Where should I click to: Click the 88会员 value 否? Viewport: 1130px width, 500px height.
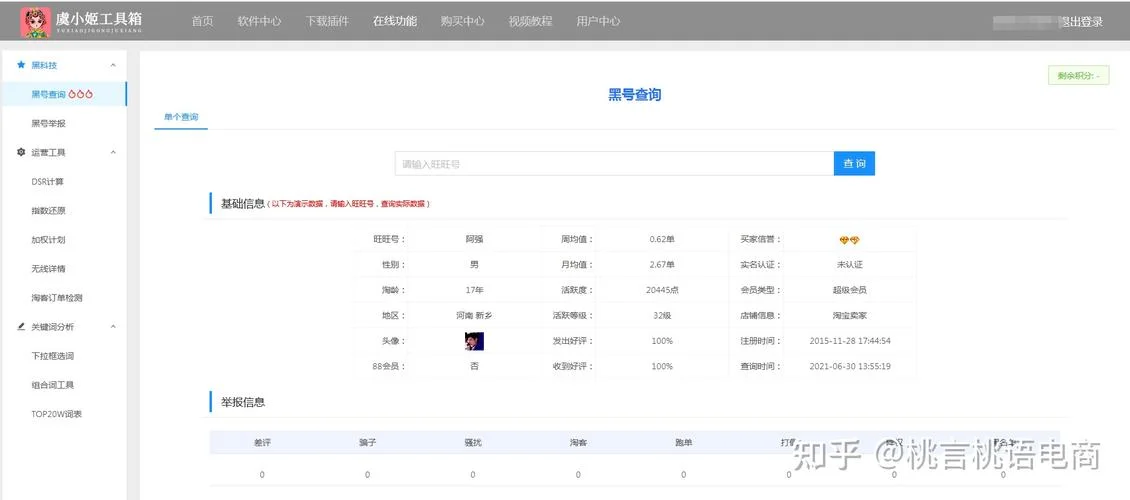click(x=474, y=366)
